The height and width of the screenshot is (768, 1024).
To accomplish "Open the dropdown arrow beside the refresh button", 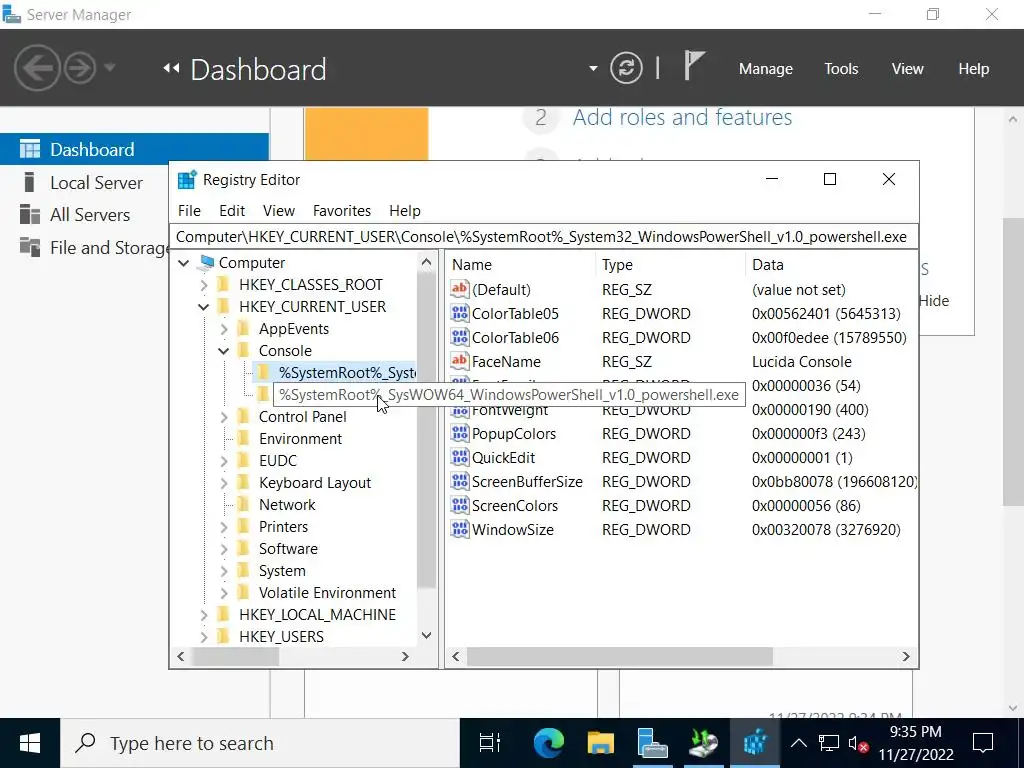I will tap(593, 68).
